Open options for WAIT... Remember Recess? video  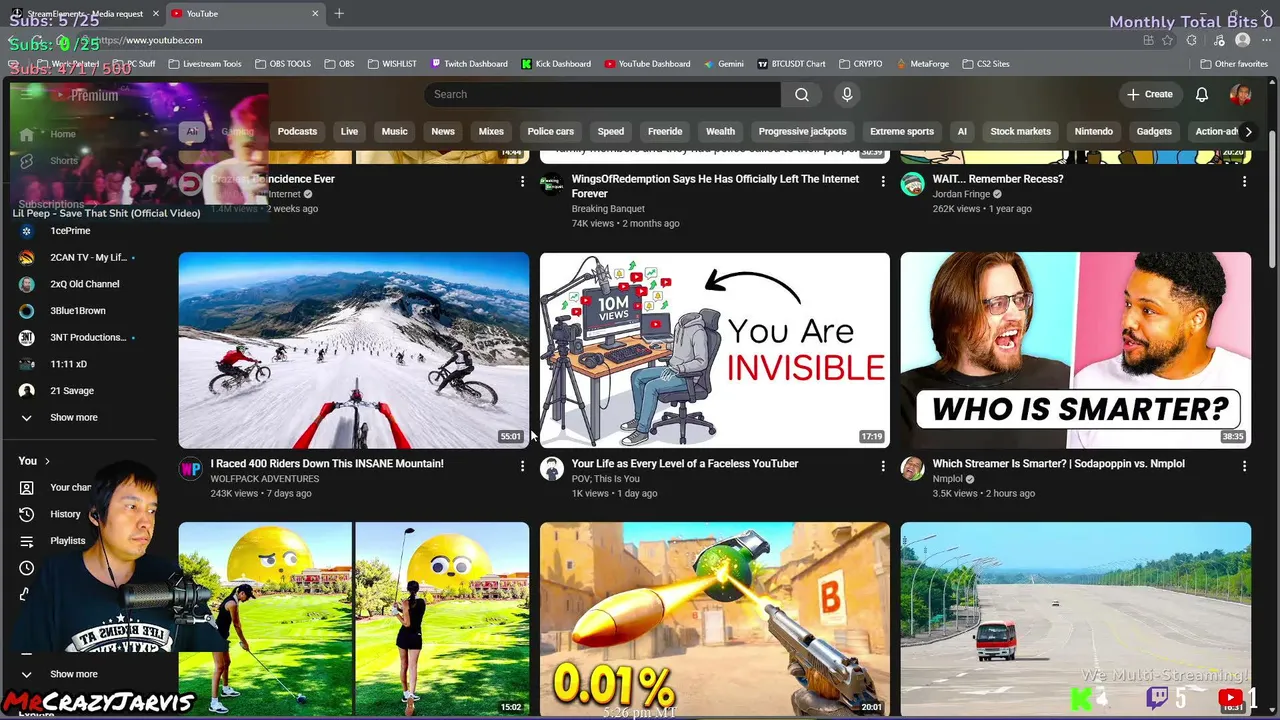(1244, 181)
